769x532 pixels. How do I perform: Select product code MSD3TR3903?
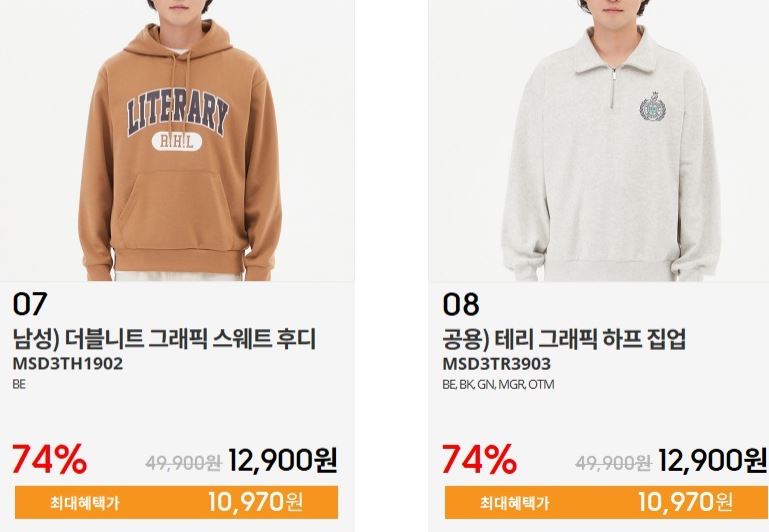tap(496, 364)
